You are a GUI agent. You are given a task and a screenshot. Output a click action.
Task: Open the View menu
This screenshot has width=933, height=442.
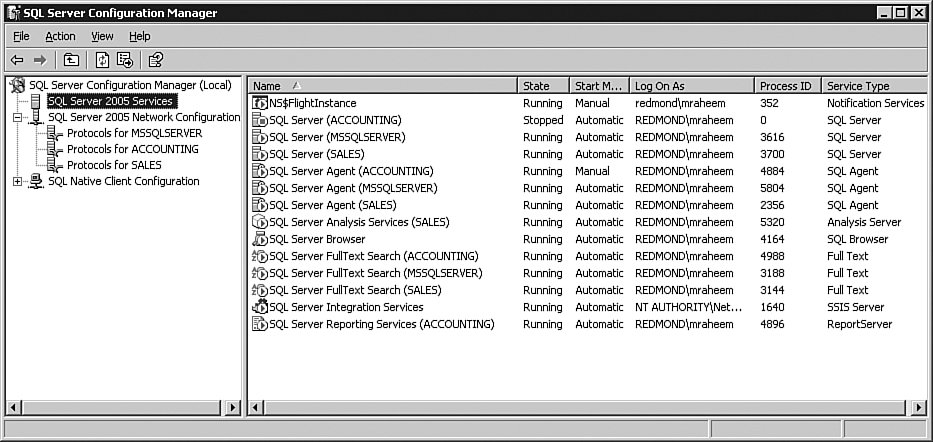(102, 36)
